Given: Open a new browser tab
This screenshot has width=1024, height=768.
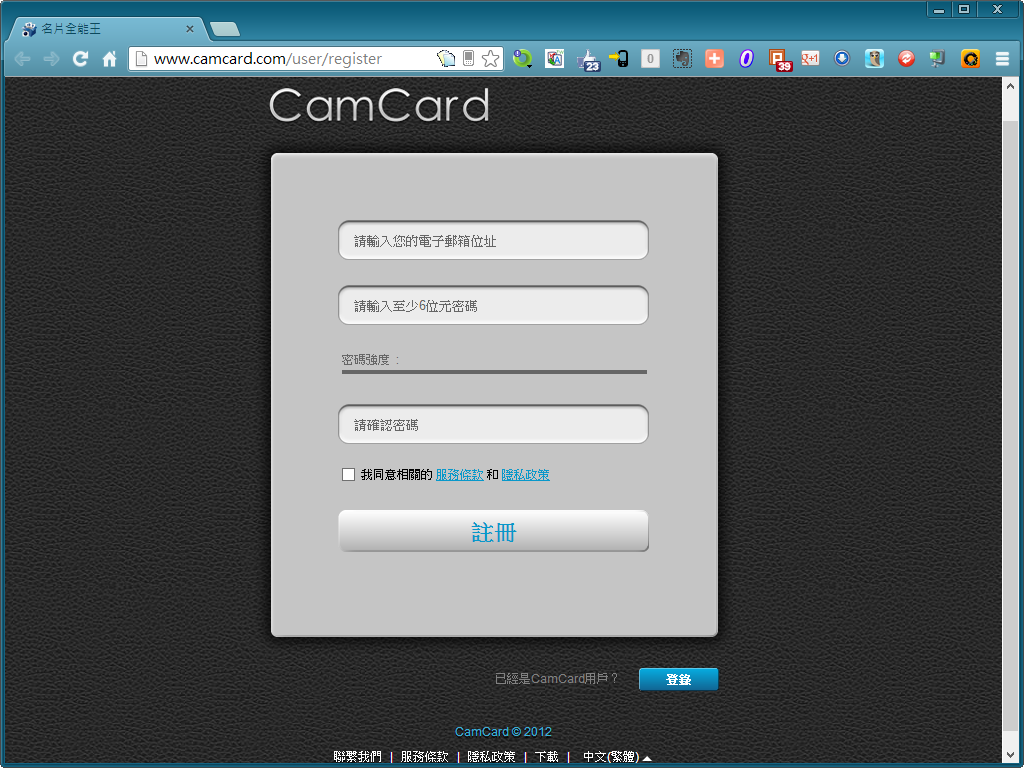Looking at the screenshot, I should pos(225,29).
